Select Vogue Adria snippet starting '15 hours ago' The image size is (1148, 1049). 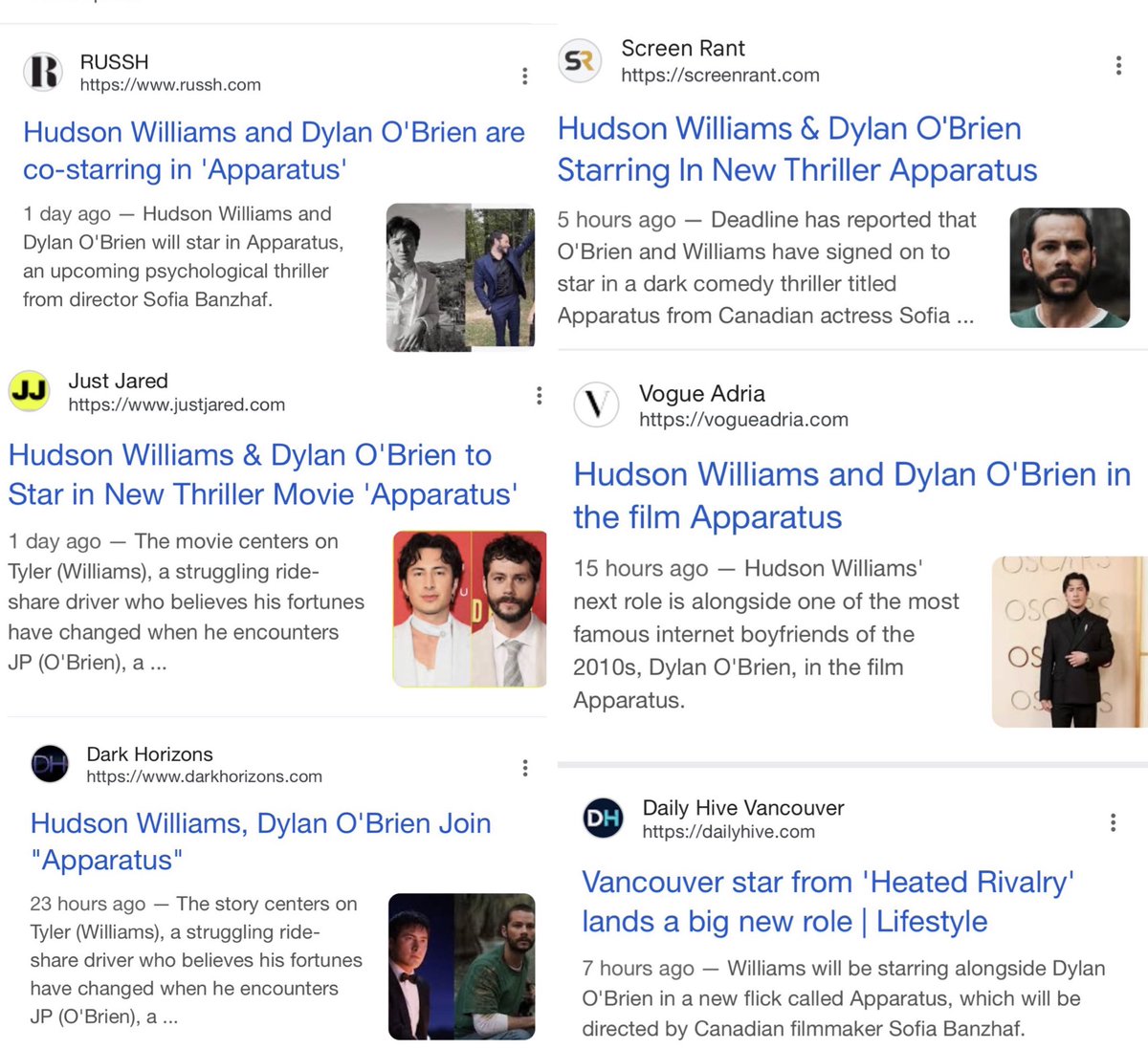coord(766,634)
